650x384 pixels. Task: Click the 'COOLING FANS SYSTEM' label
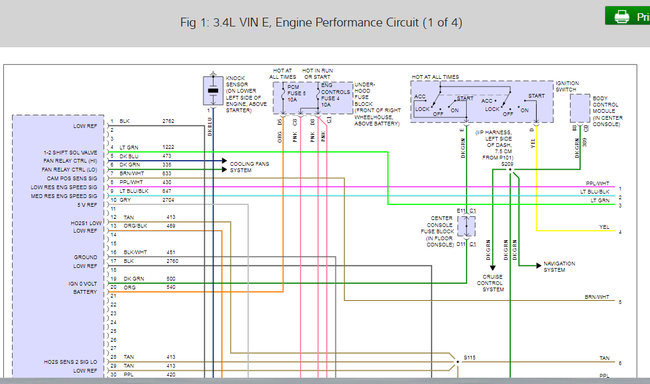point(250,167)
